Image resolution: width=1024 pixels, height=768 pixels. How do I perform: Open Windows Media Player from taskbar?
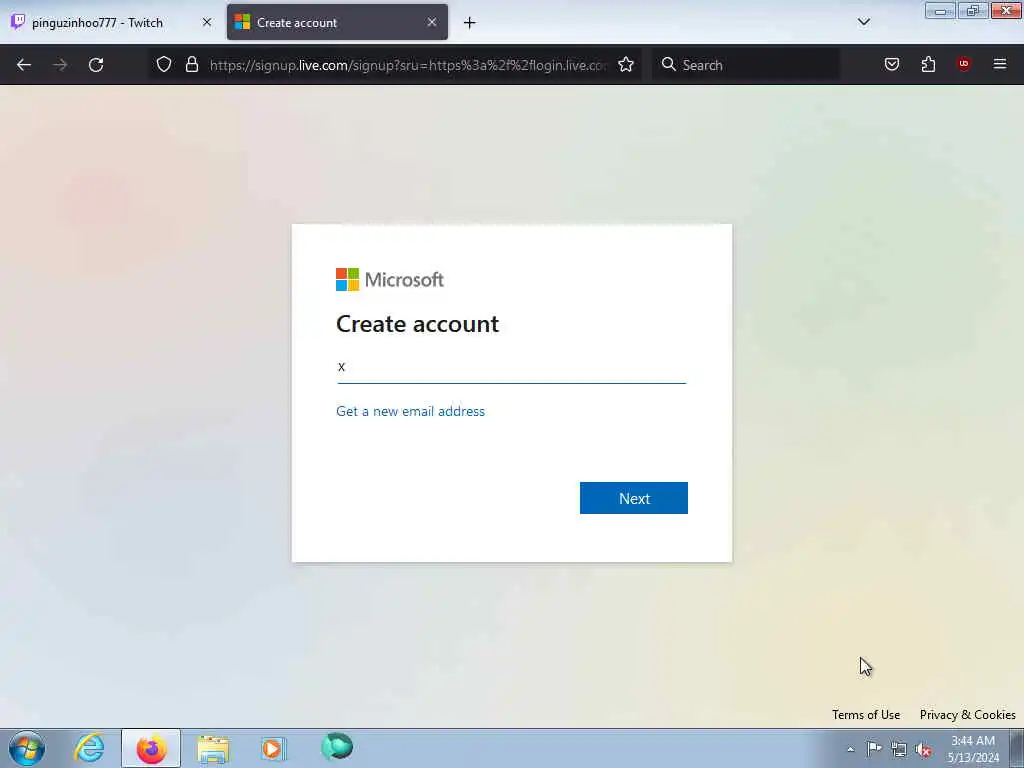[273, 748]
